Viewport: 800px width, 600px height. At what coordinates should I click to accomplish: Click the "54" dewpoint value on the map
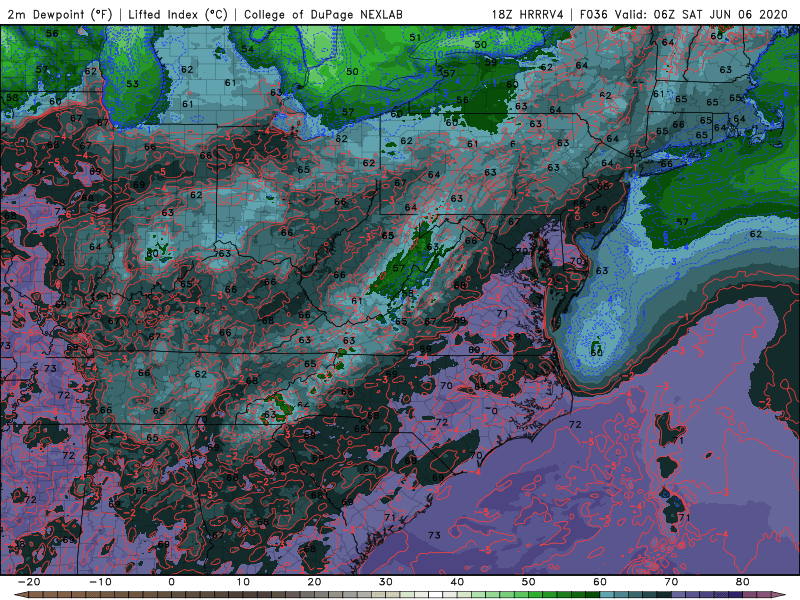pyautogui.click(x=247, y=49)
